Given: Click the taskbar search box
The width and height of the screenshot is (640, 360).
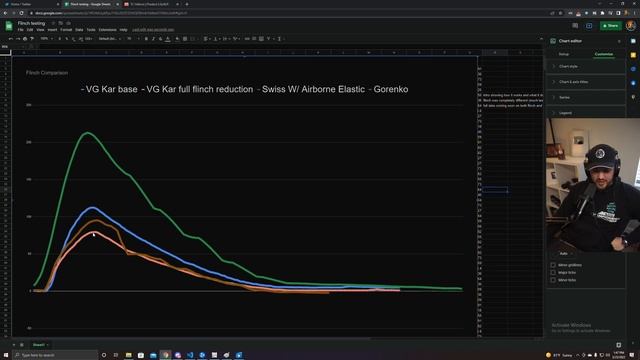Looking at the screenshot, I should [55, 355].
